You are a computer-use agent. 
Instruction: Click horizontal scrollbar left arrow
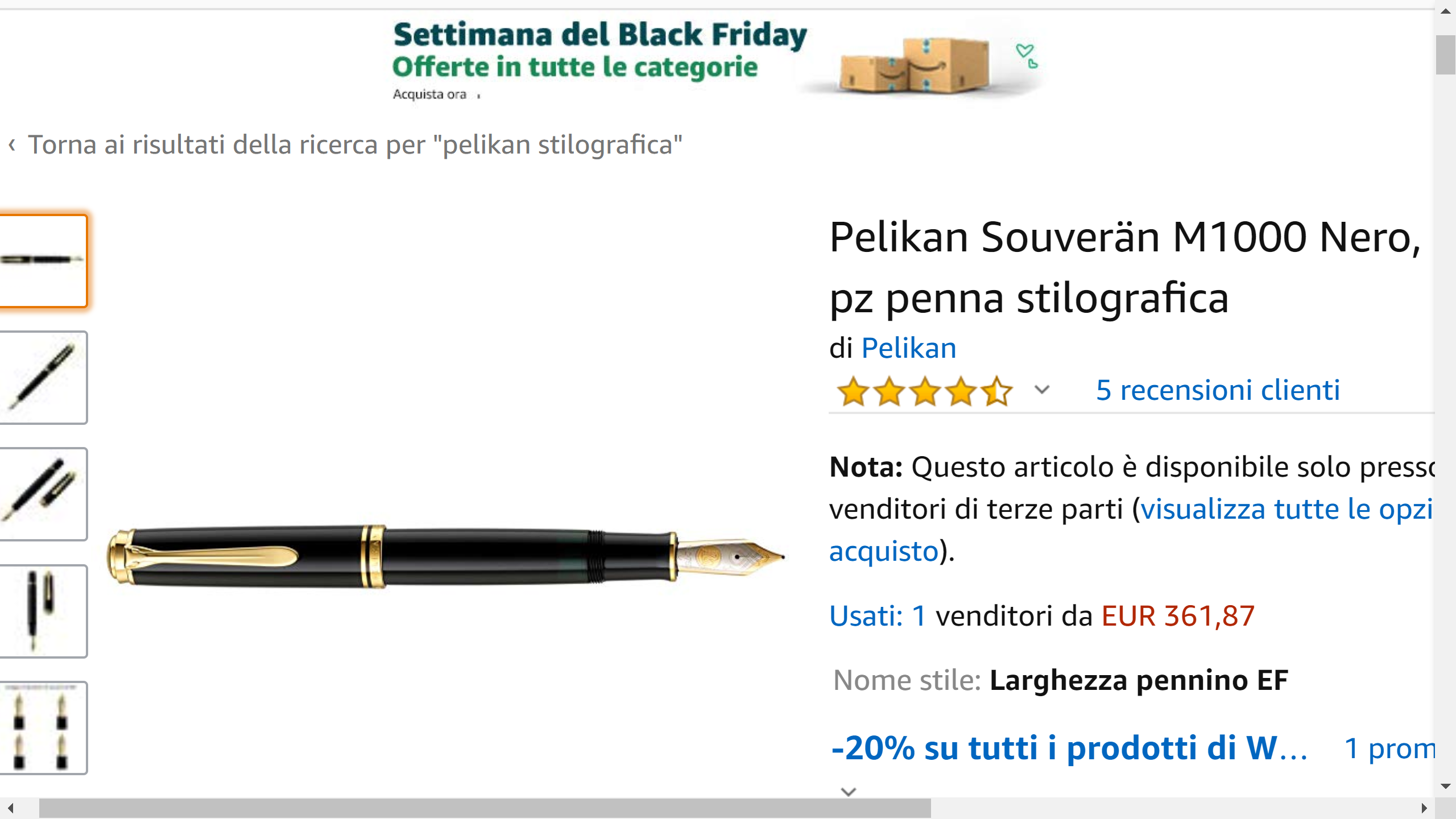point(10,808)
